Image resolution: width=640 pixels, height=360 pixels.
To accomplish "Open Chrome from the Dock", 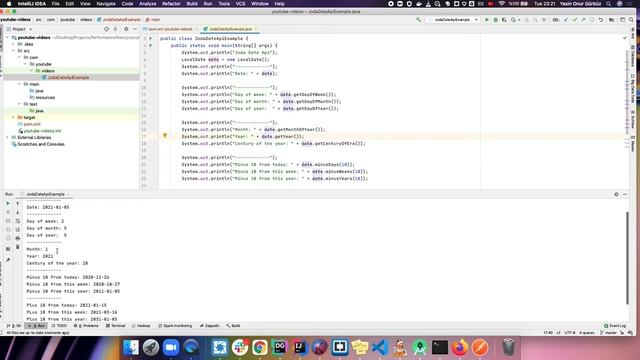I will point(260,348).
